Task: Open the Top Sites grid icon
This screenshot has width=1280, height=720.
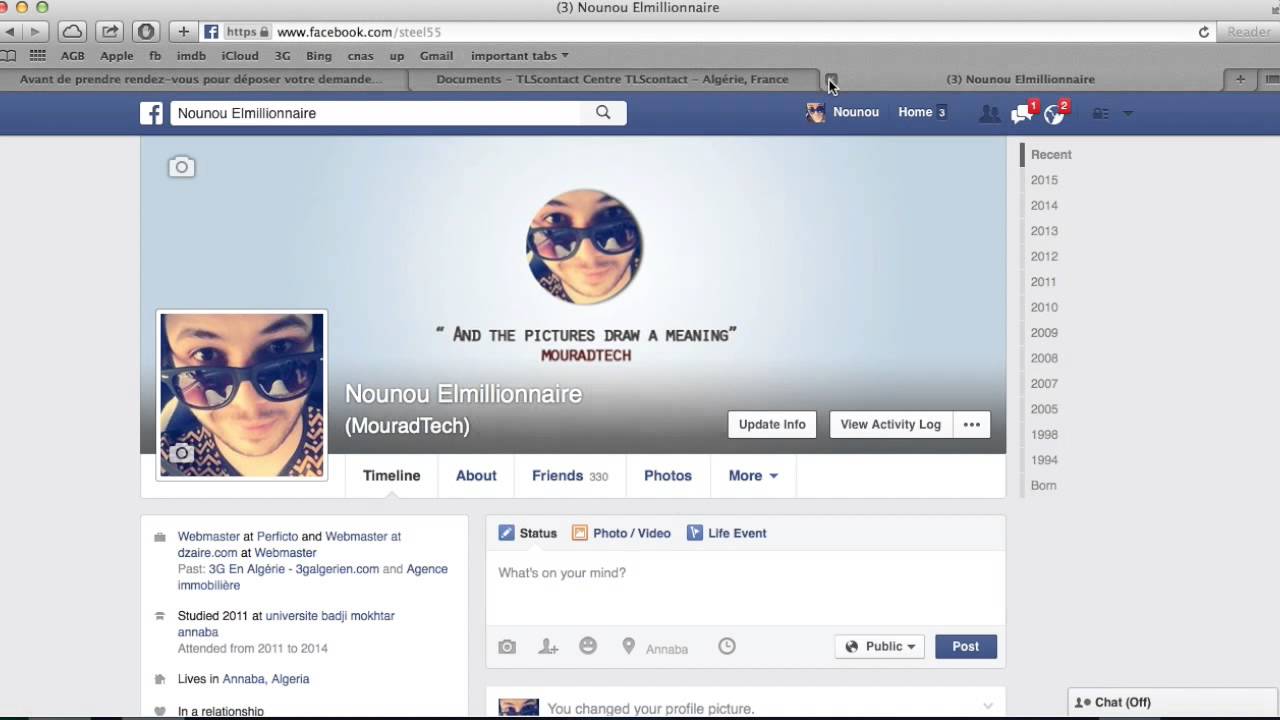Action: click(x=38, y=56)
